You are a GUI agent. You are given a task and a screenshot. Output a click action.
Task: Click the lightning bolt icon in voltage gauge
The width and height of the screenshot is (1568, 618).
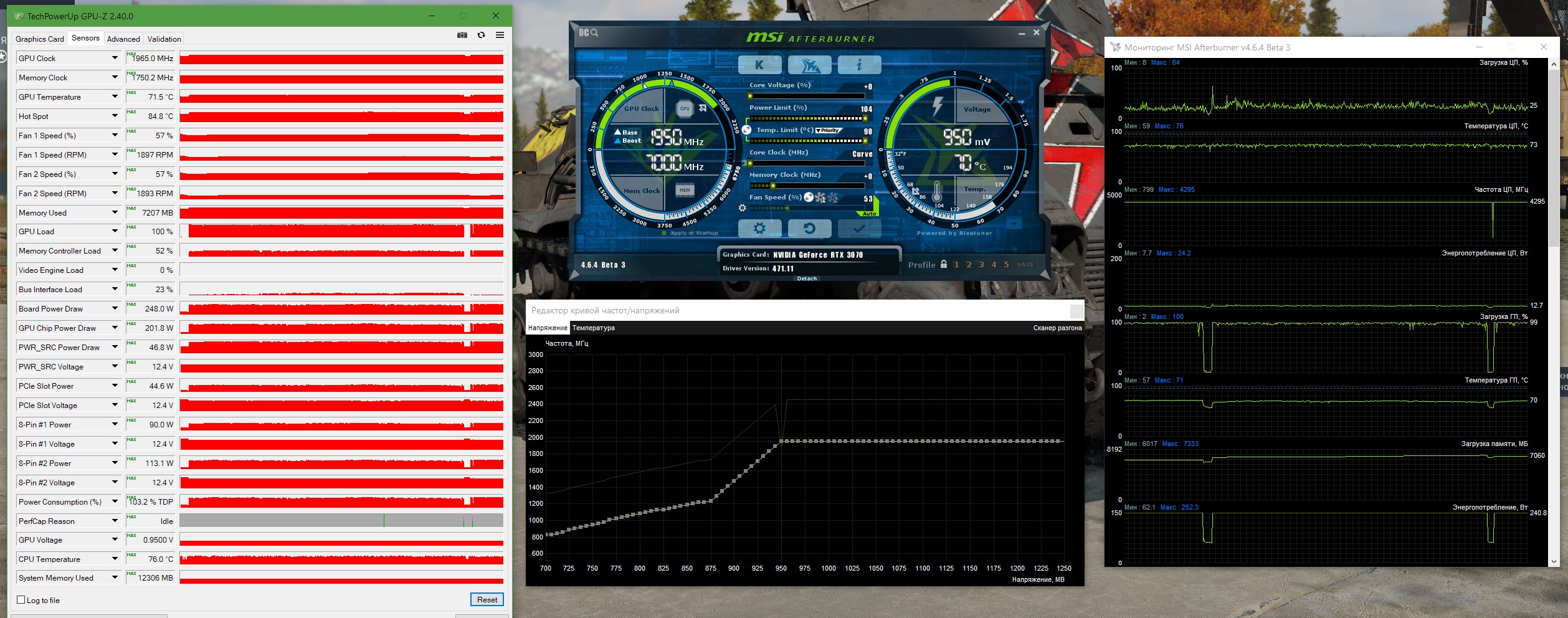pyautogui.click(x=938, y=107)
